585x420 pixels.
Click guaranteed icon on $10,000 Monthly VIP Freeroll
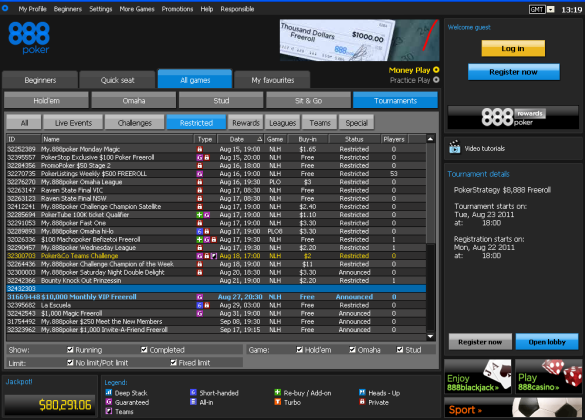pos(200,297)
